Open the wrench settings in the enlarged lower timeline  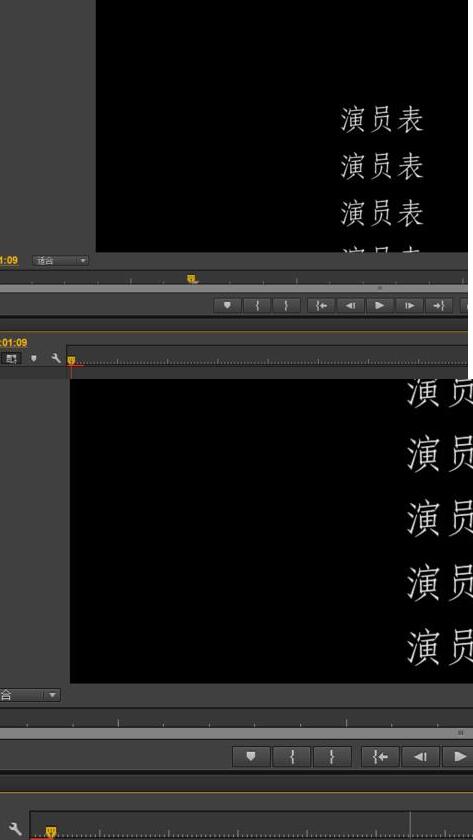click(14, 829)
